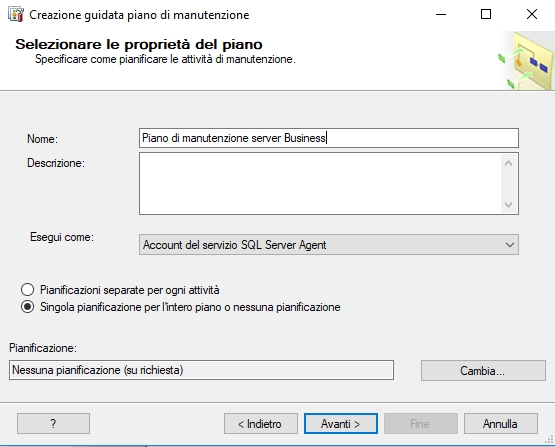Click the Cambia... button
The height and width of the screenshot is (447, 555).
[483, 371]
